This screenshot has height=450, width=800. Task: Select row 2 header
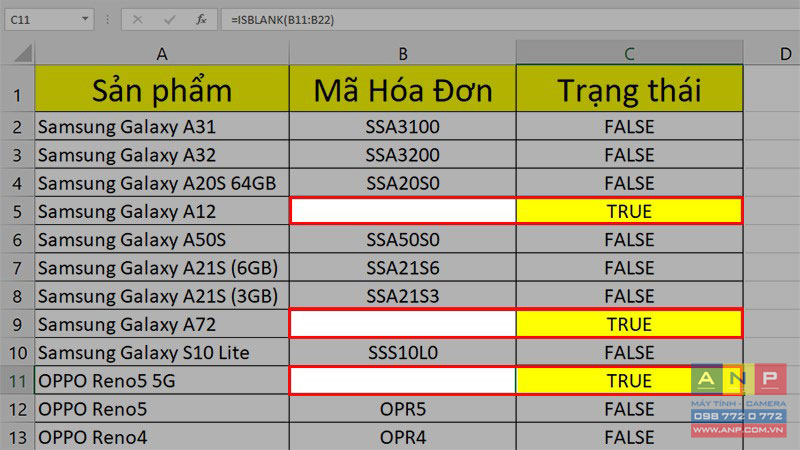(17, 127)
